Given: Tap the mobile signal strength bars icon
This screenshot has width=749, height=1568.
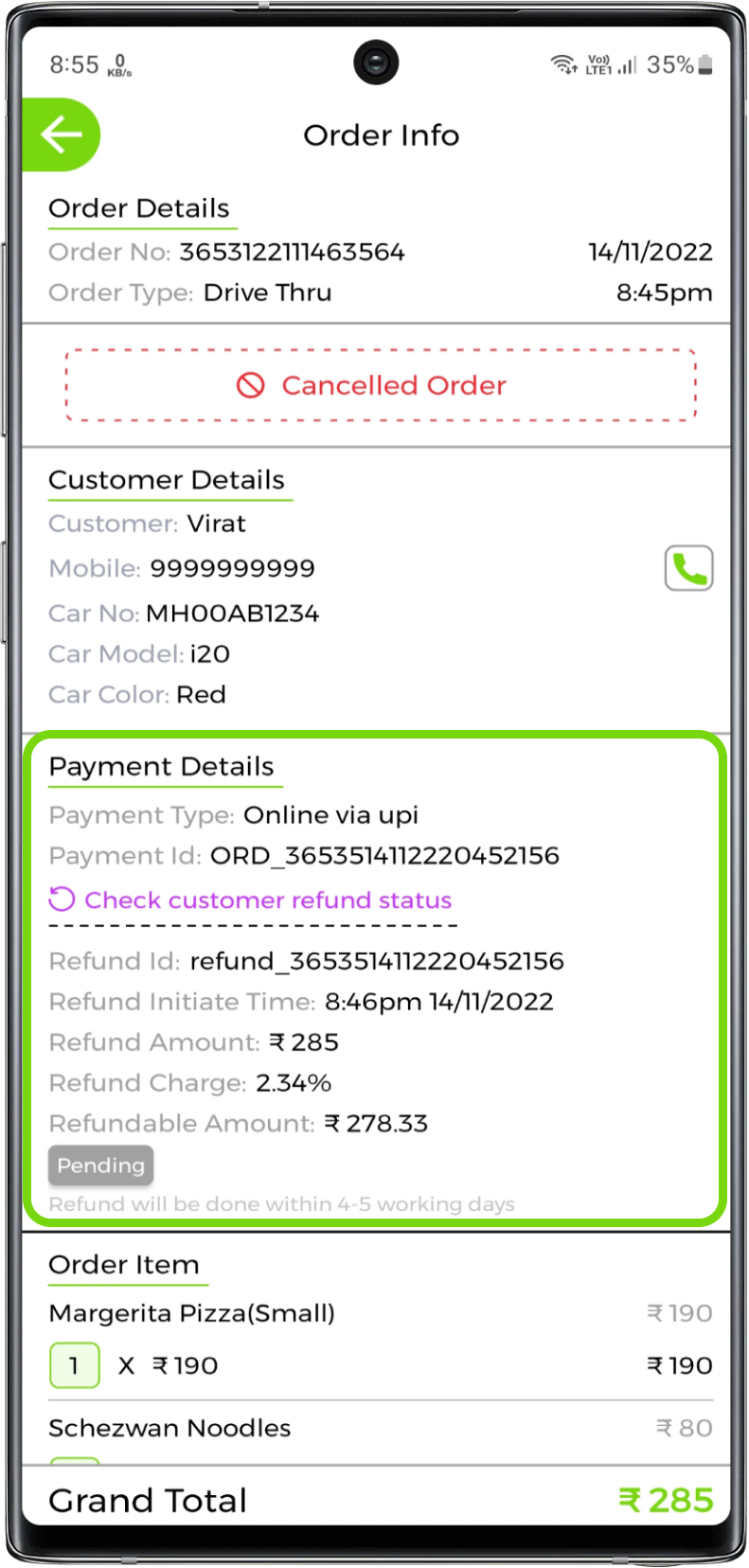Looking at the screenshot, I should (x=627, y=64).
